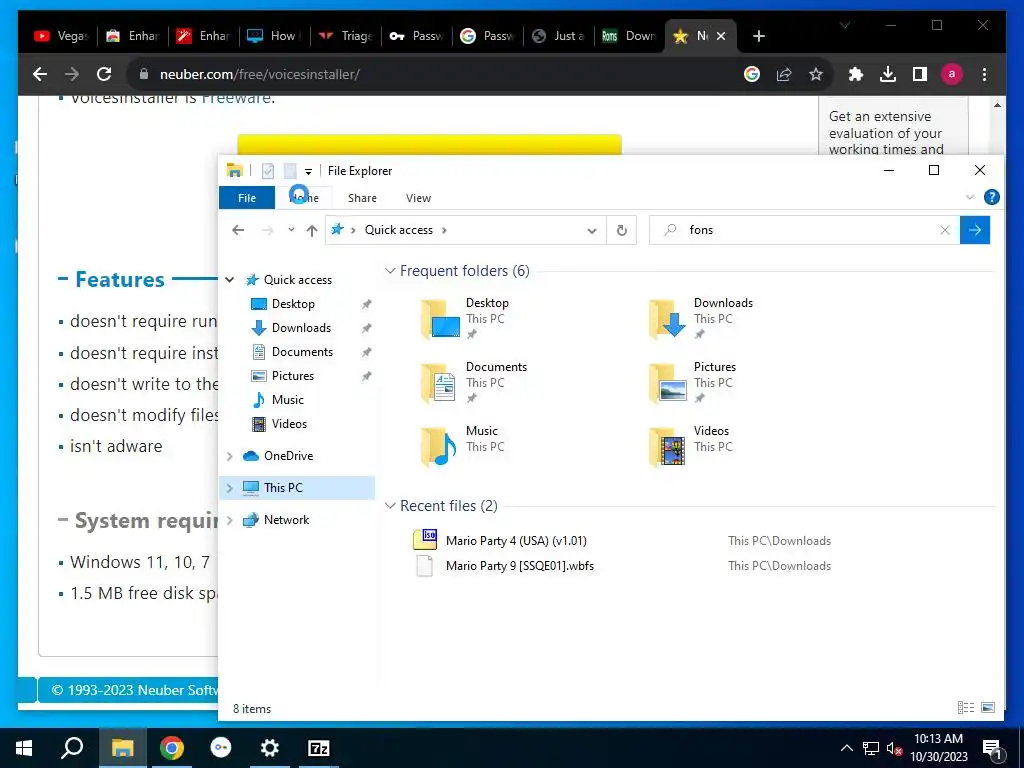This screenshot has width=1024, height=768.
Task: Open the address bar history dropdown
Action: pyautogui.click(x=592, y=231)
